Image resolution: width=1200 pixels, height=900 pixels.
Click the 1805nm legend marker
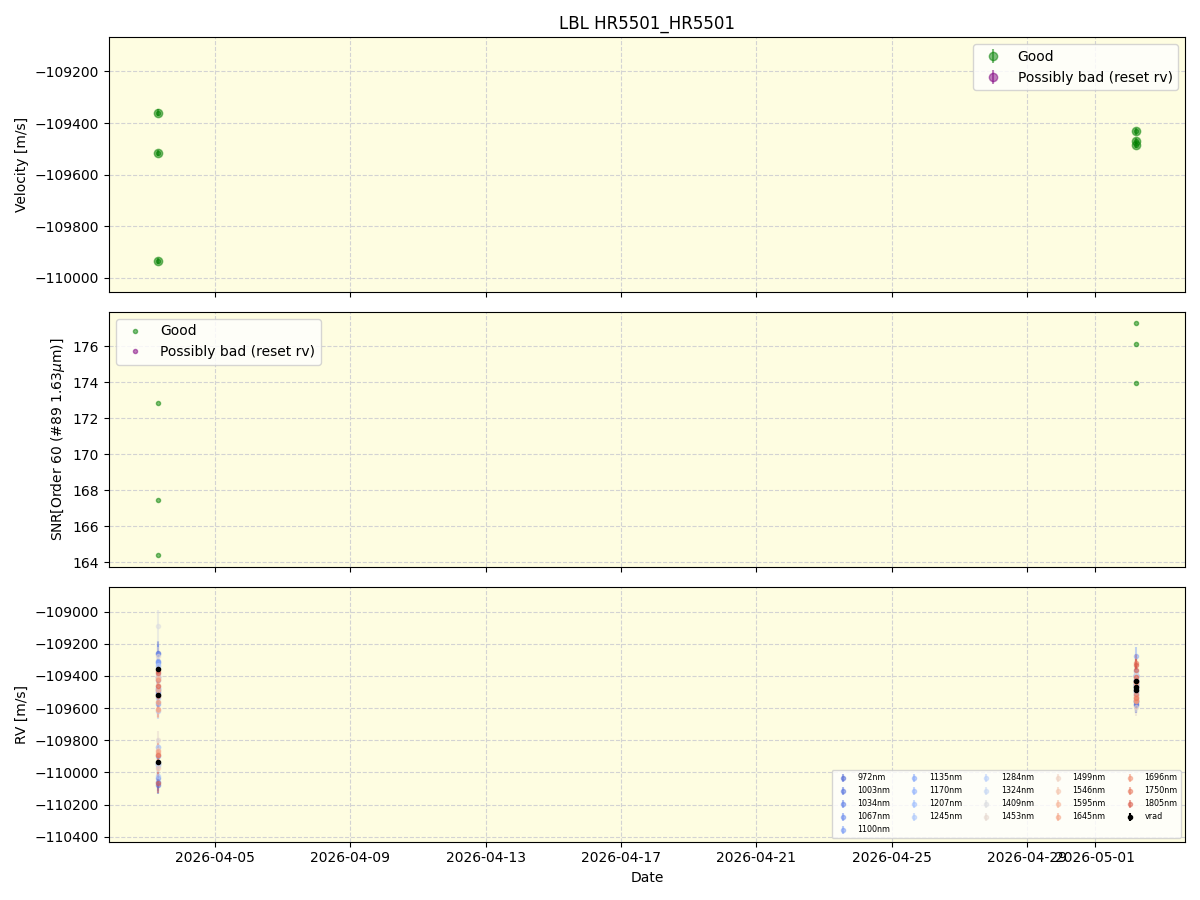point(1130,804)
